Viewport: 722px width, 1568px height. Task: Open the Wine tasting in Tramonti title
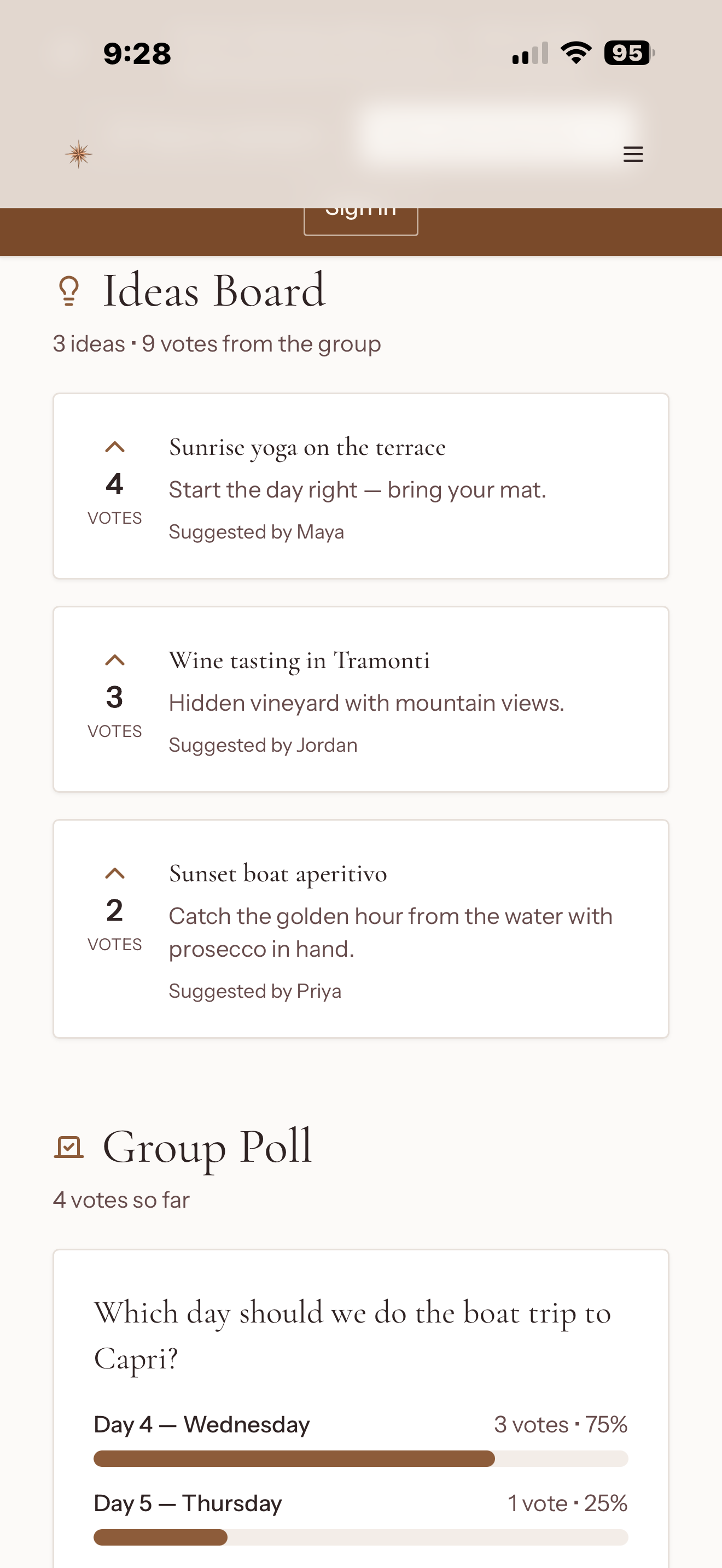click(300, 660)
